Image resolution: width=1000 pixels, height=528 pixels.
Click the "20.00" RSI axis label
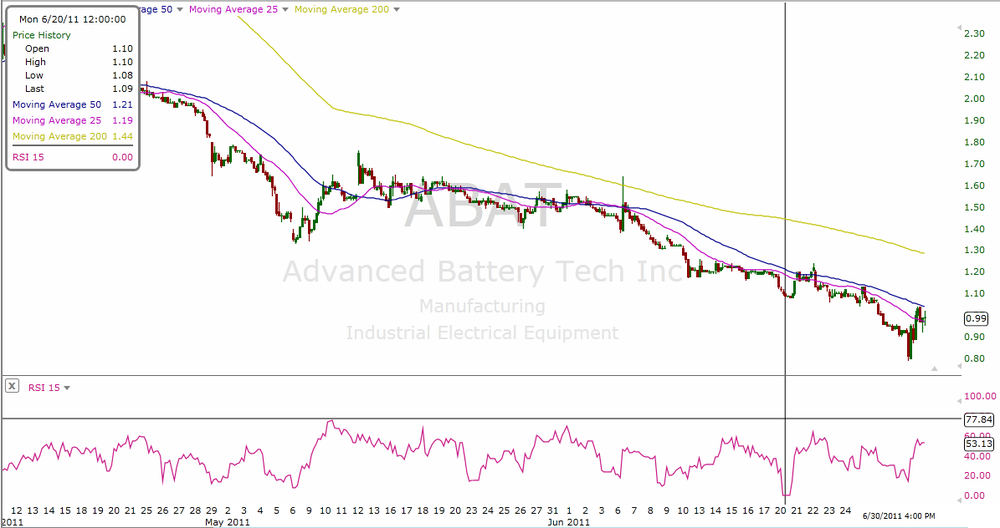pos(977,476)
